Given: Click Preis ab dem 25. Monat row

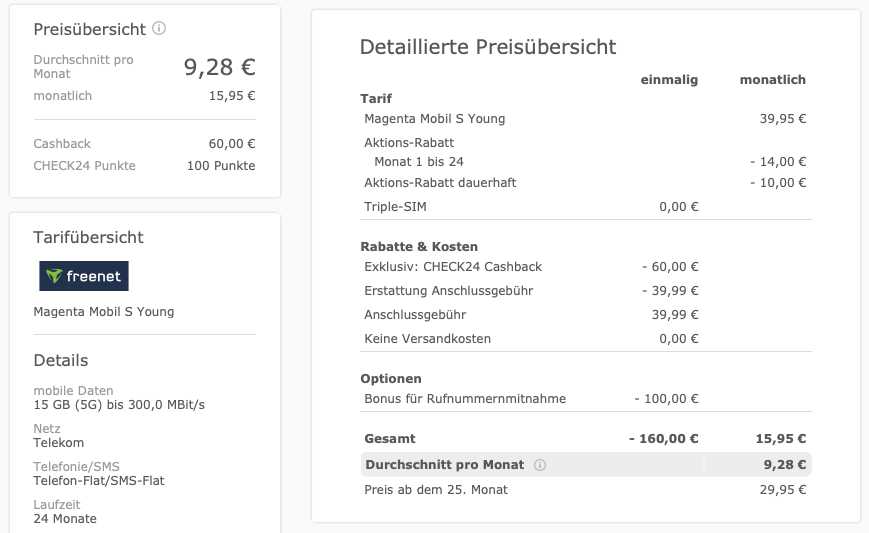Looking at the screenshot, I should point(585,489).
